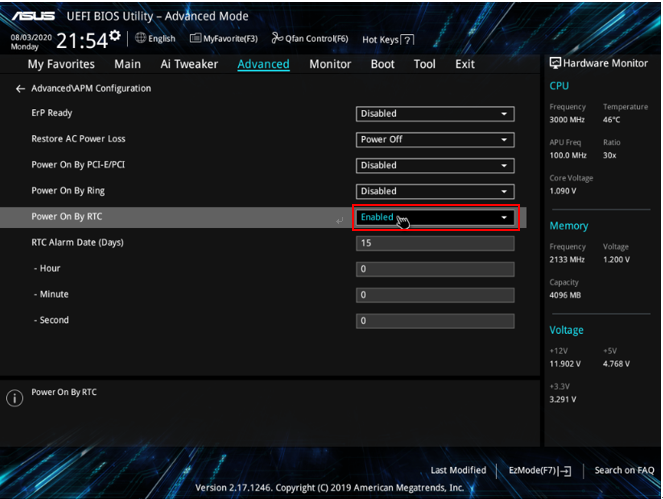
Task: Click the info icon in help area
Action: 15,398
